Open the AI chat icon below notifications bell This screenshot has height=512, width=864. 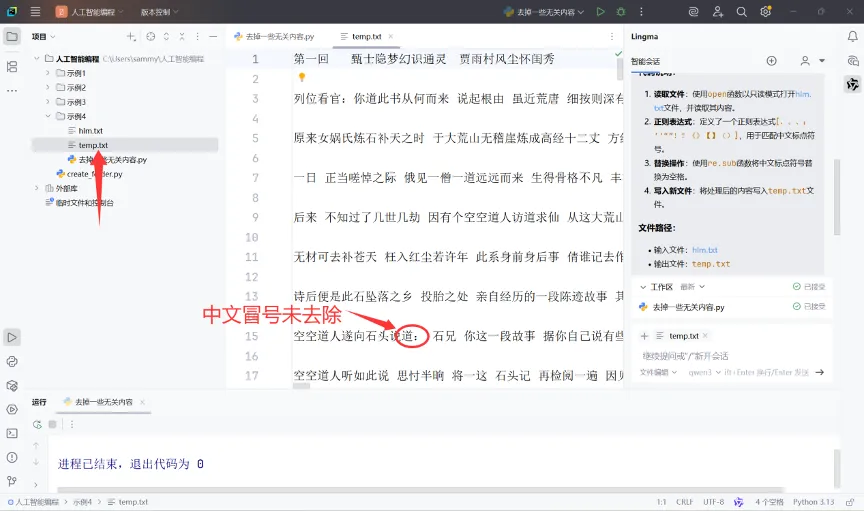852,61
